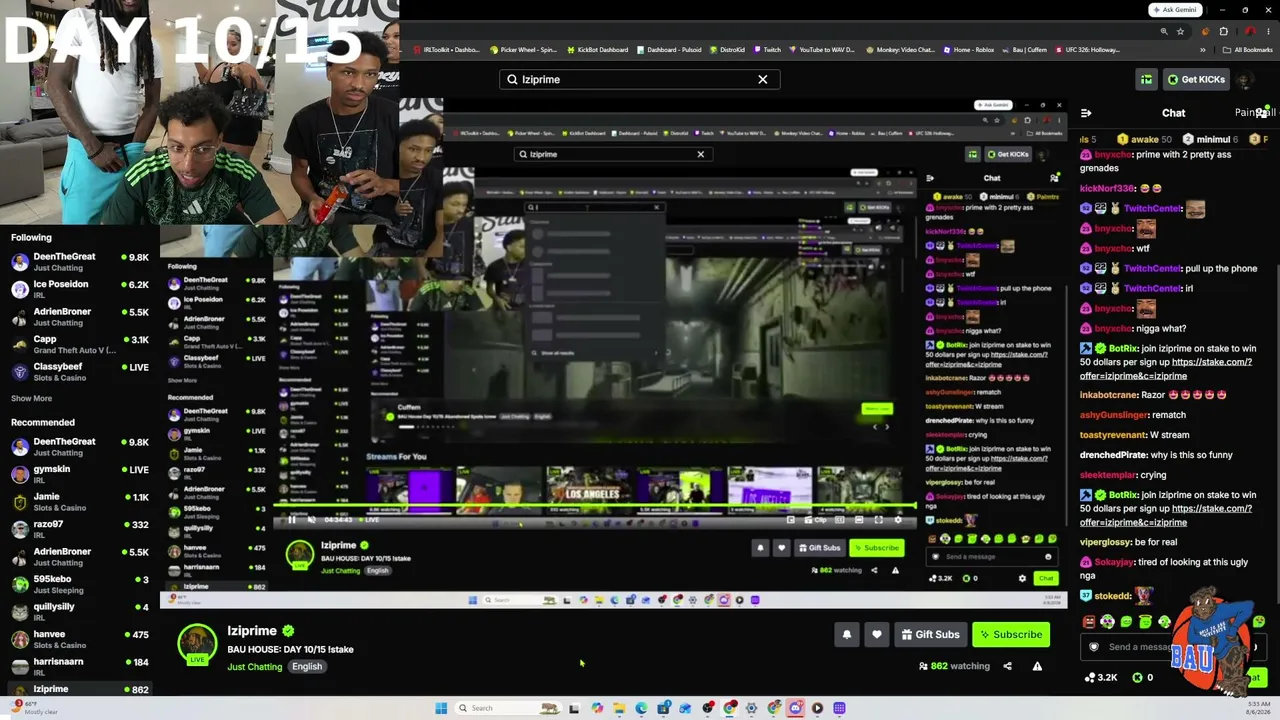Open quillysilly's IRL channel
Screen dimensions: 1280x720
point(80,612)
